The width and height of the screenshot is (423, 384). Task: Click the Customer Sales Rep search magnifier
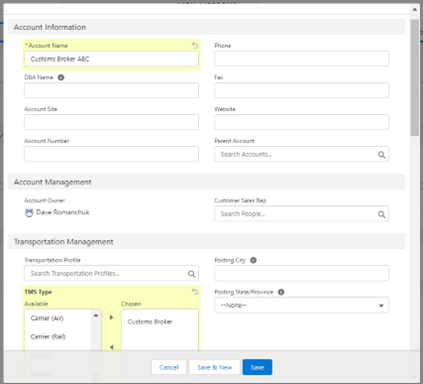[x=381, y=214]
